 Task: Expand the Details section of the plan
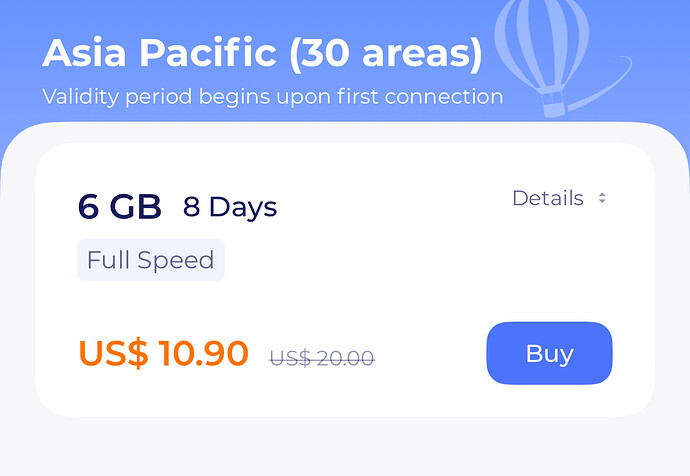(548, 198)
